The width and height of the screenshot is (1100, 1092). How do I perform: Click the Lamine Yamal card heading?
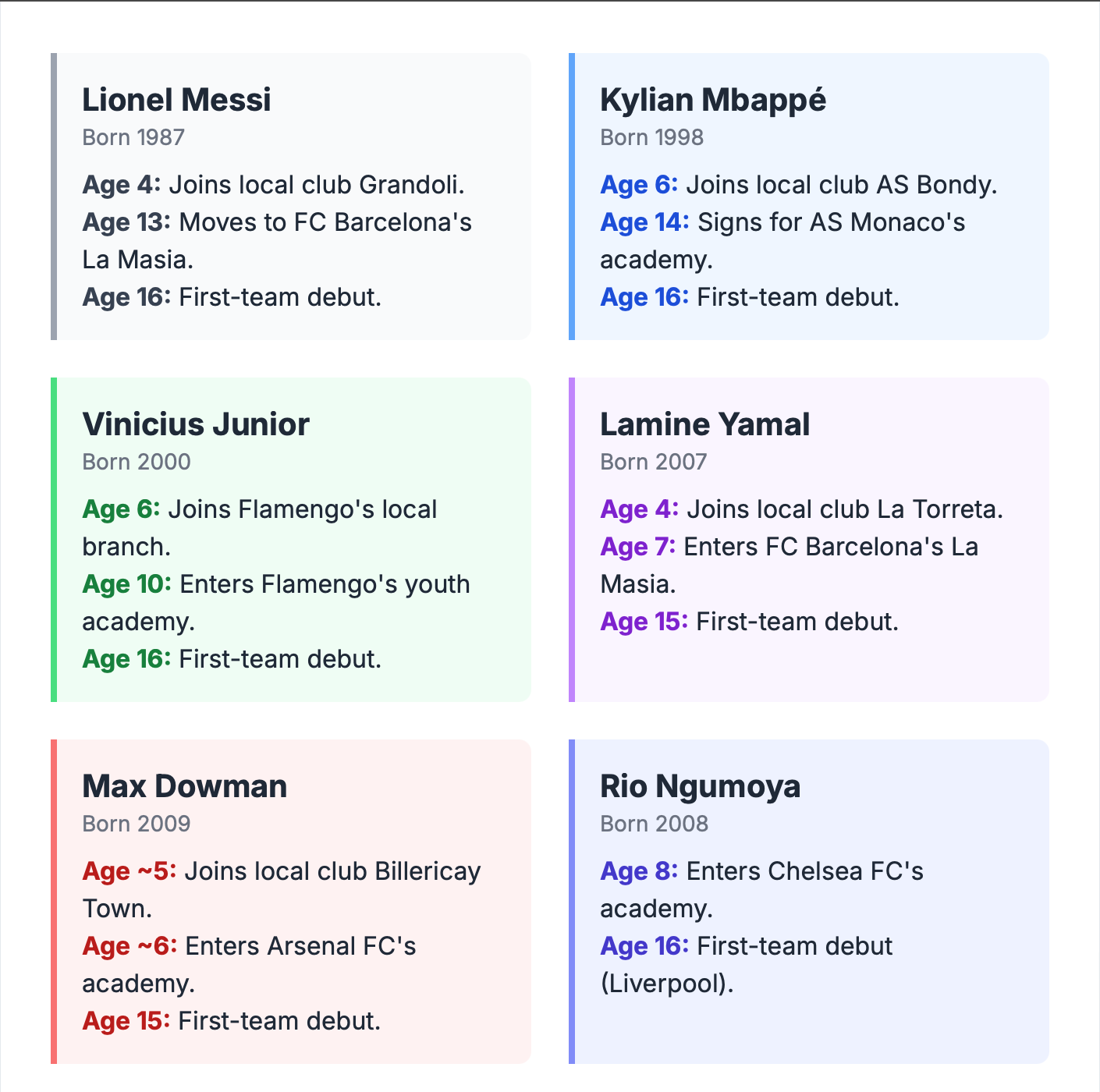[x=704, y=424]
